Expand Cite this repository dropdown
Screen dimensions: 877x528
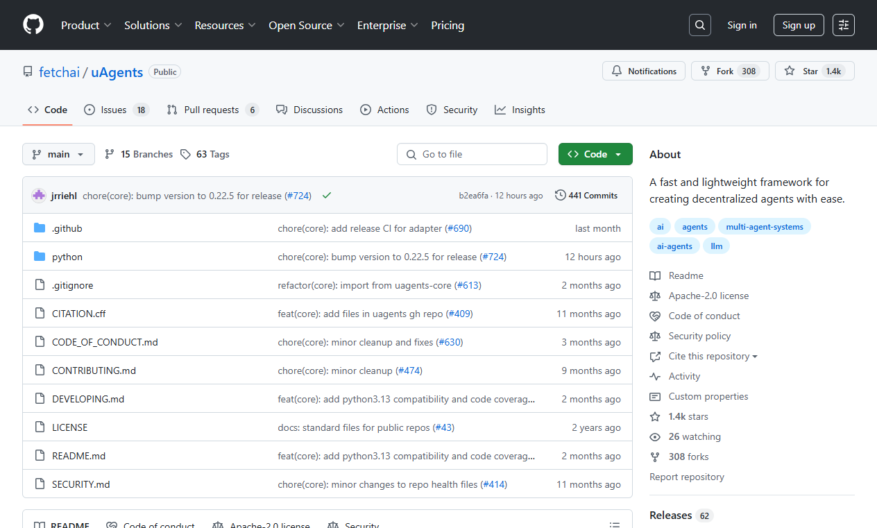[713, 356]
